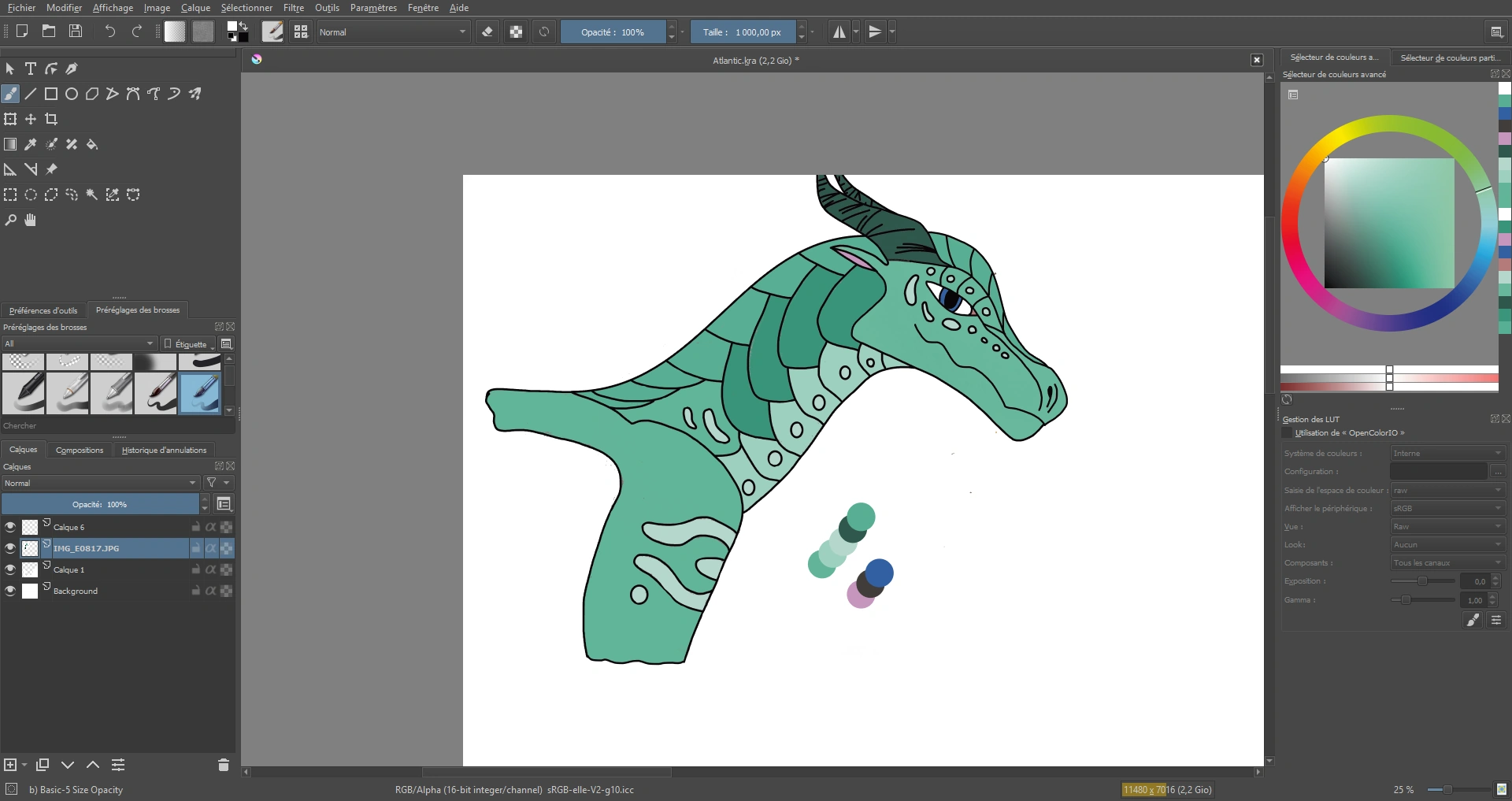Switch to the Compositions tab
The image size is (1512, 801).
pos(80,450)
